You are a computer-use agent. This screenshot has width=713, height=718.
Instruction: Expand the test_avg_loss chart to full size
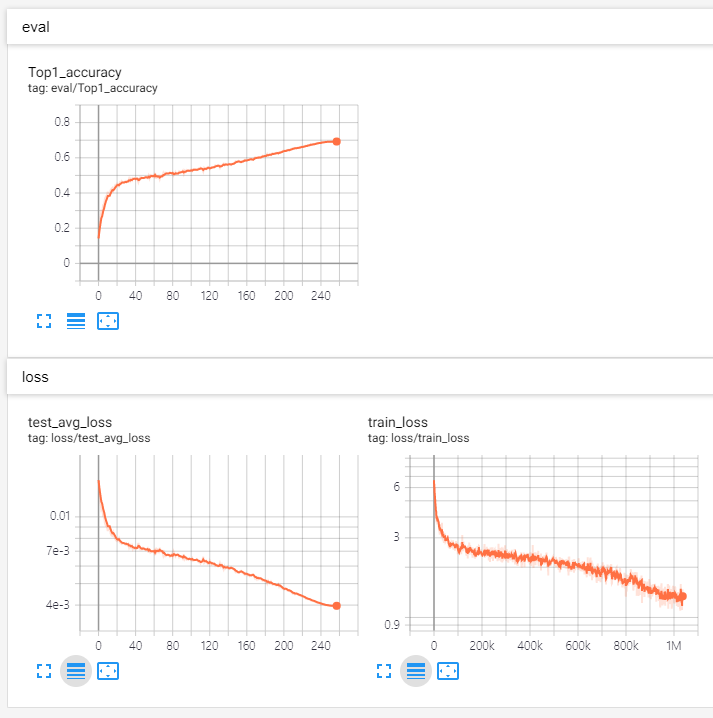coord(43,671)
